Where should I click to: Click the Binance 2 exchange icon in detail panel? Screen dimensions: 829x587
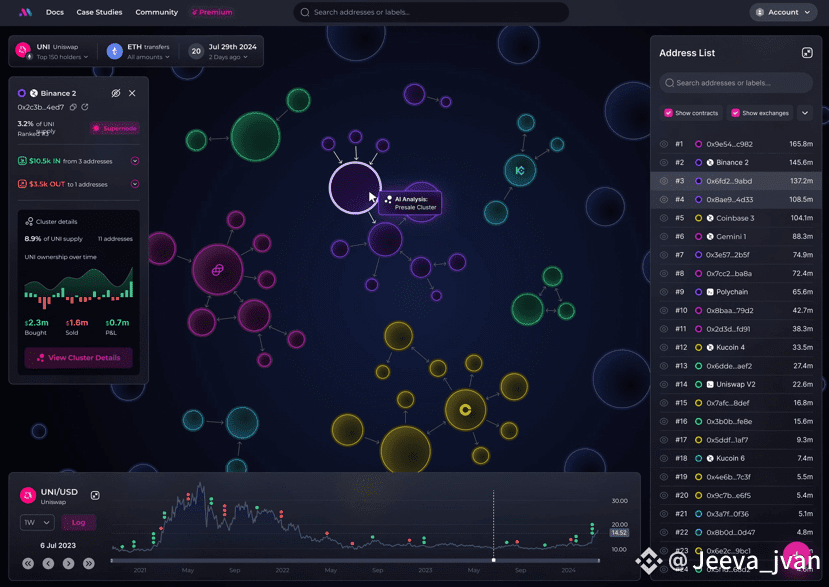coord(33,93)
